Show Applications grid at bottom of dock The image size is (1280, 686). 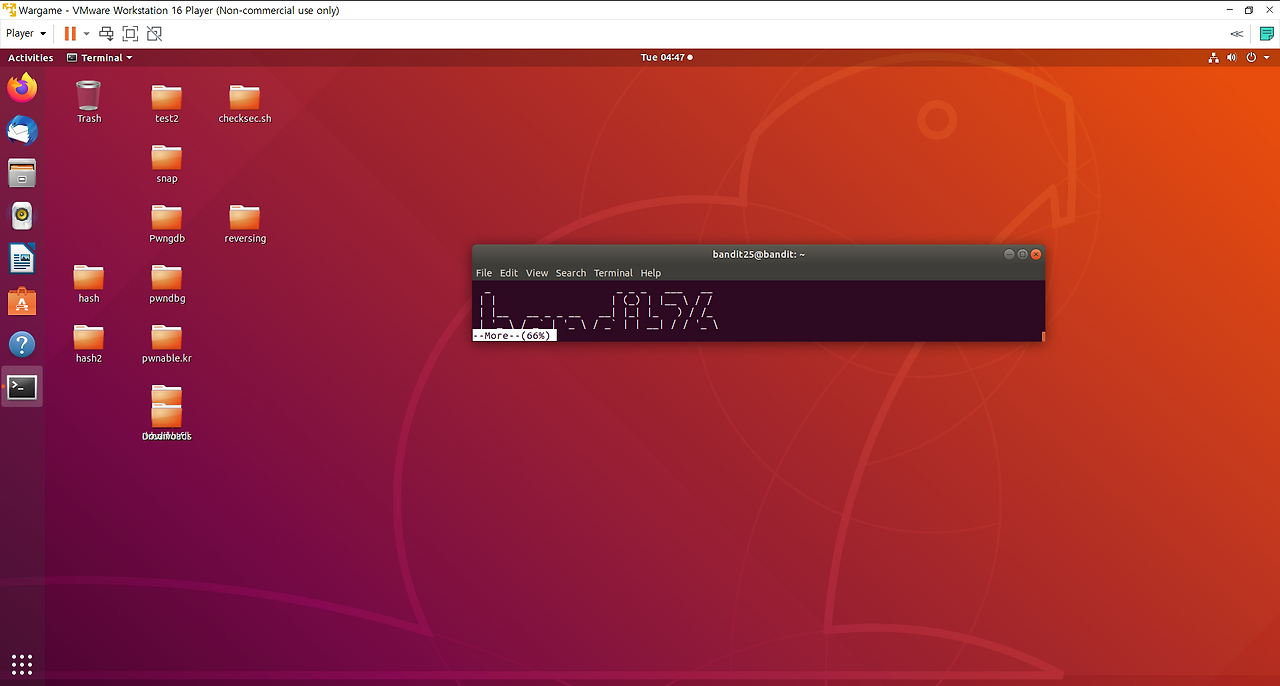[x=22, y=664]
